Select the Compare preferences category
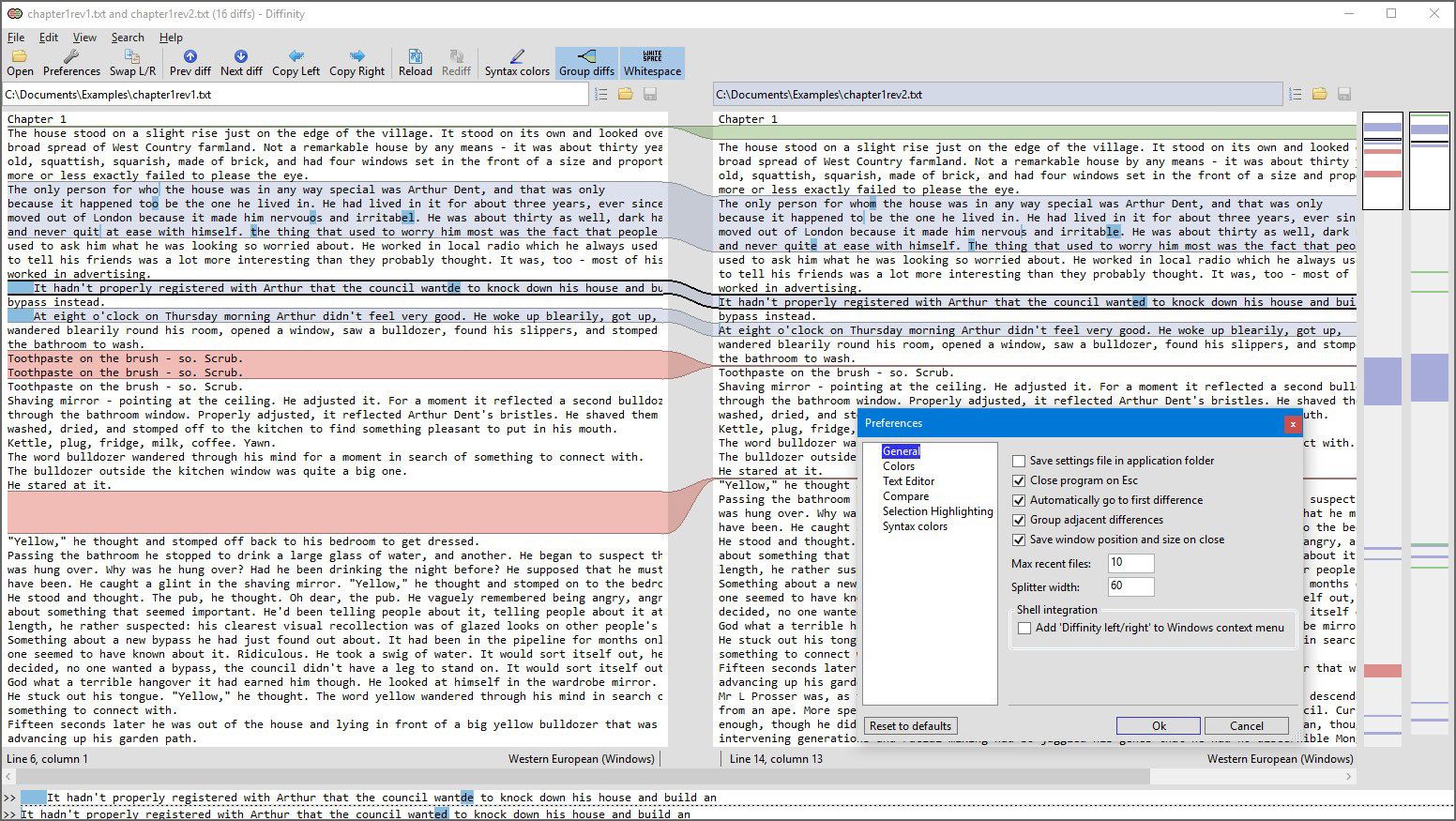 (906, 495)
